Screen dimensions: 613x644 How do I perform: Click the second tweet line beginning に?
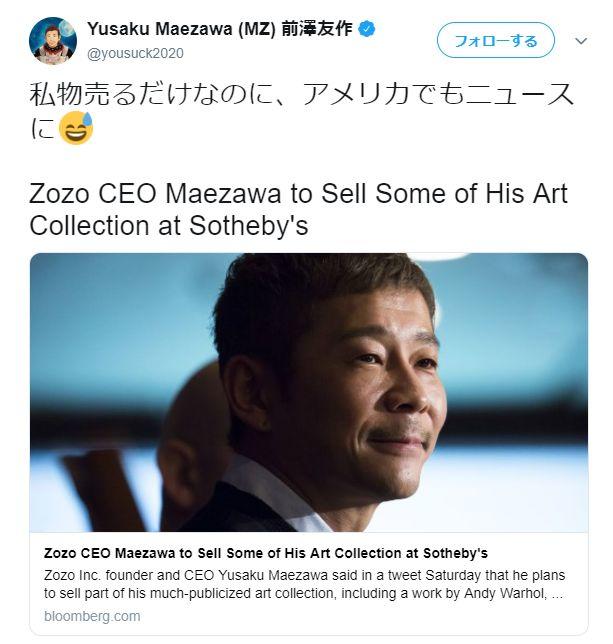click(x=62, y=128)
